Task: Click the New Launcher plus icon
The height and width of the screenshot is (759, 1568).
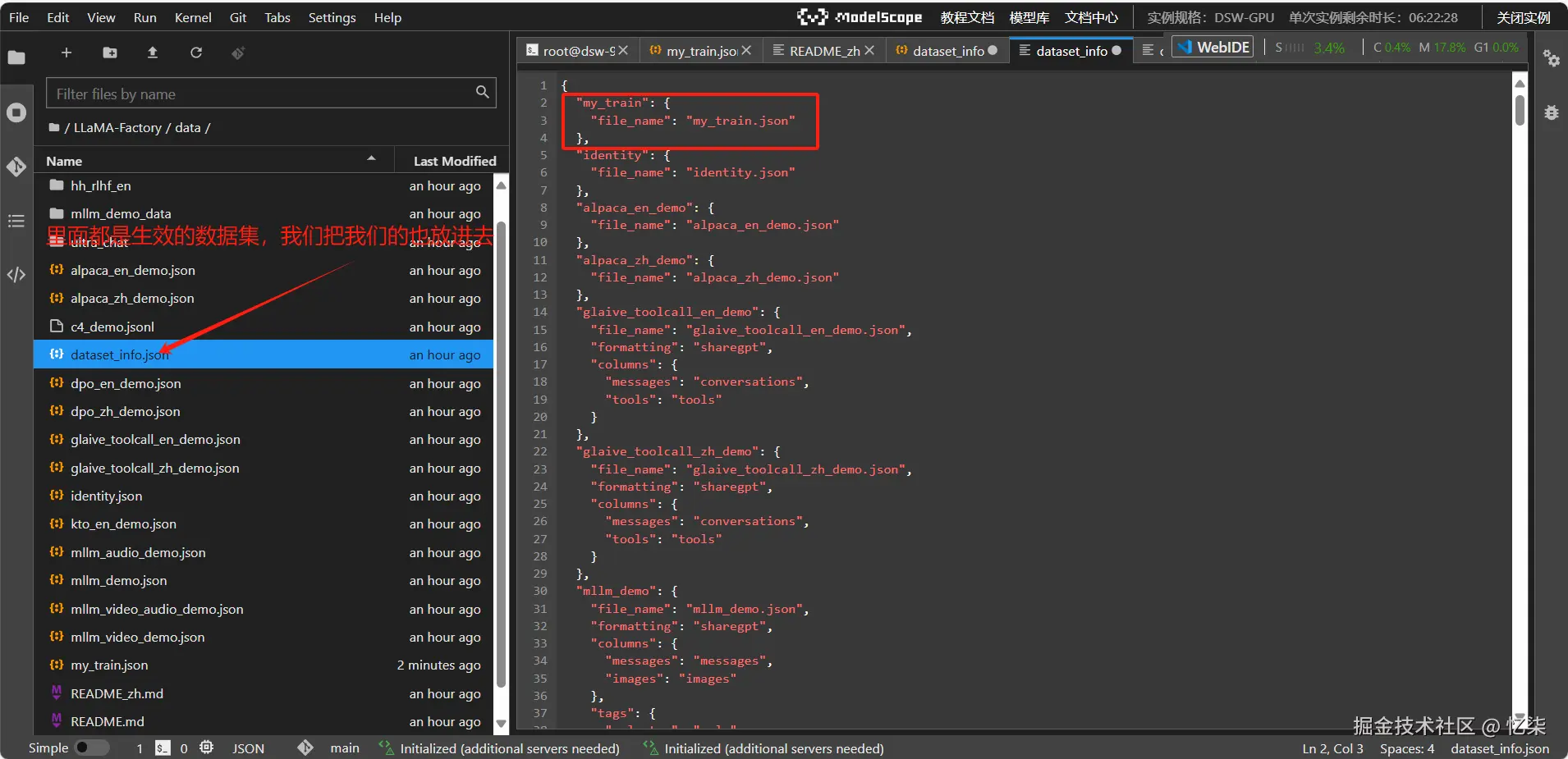Action: point(66,53)
